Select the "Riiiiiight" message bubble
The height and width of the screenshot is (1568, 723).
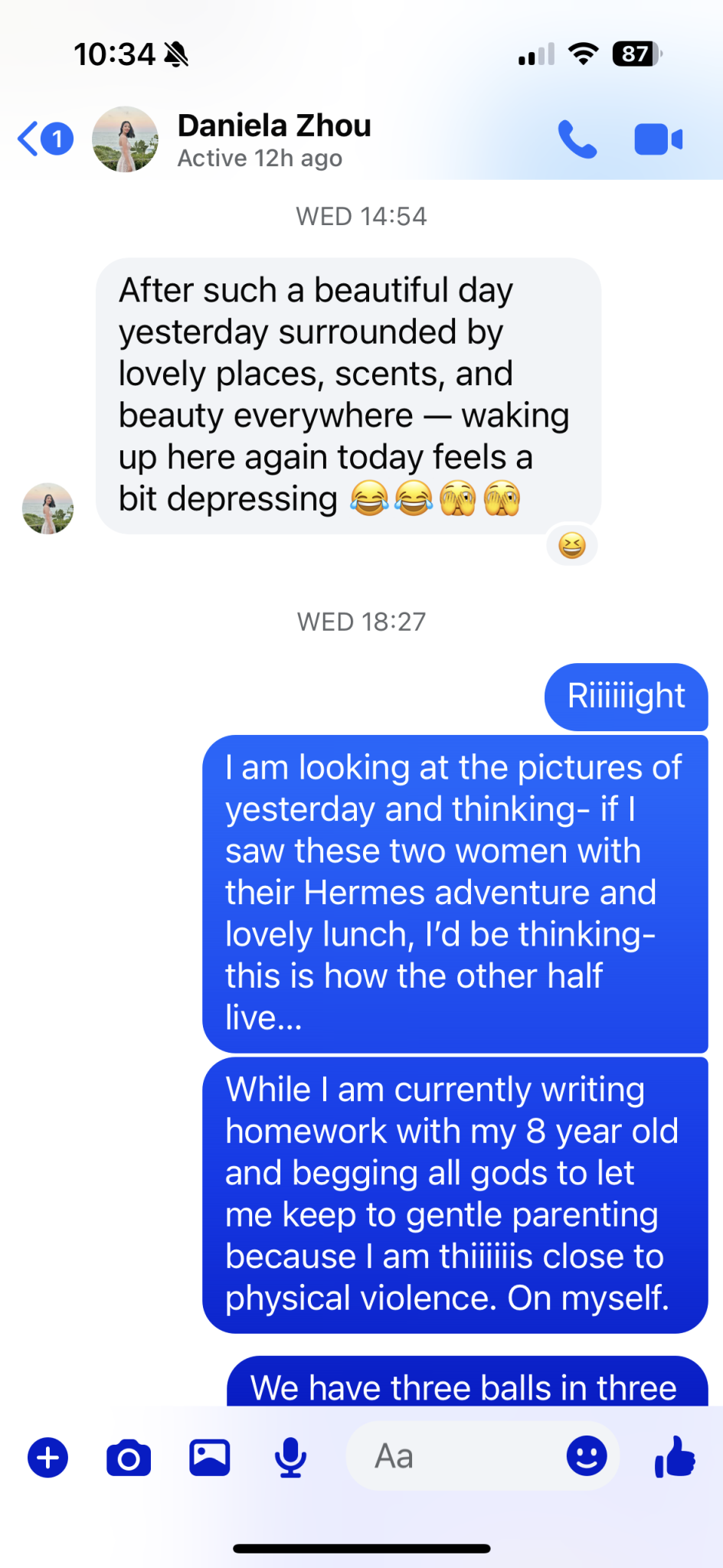626,697
